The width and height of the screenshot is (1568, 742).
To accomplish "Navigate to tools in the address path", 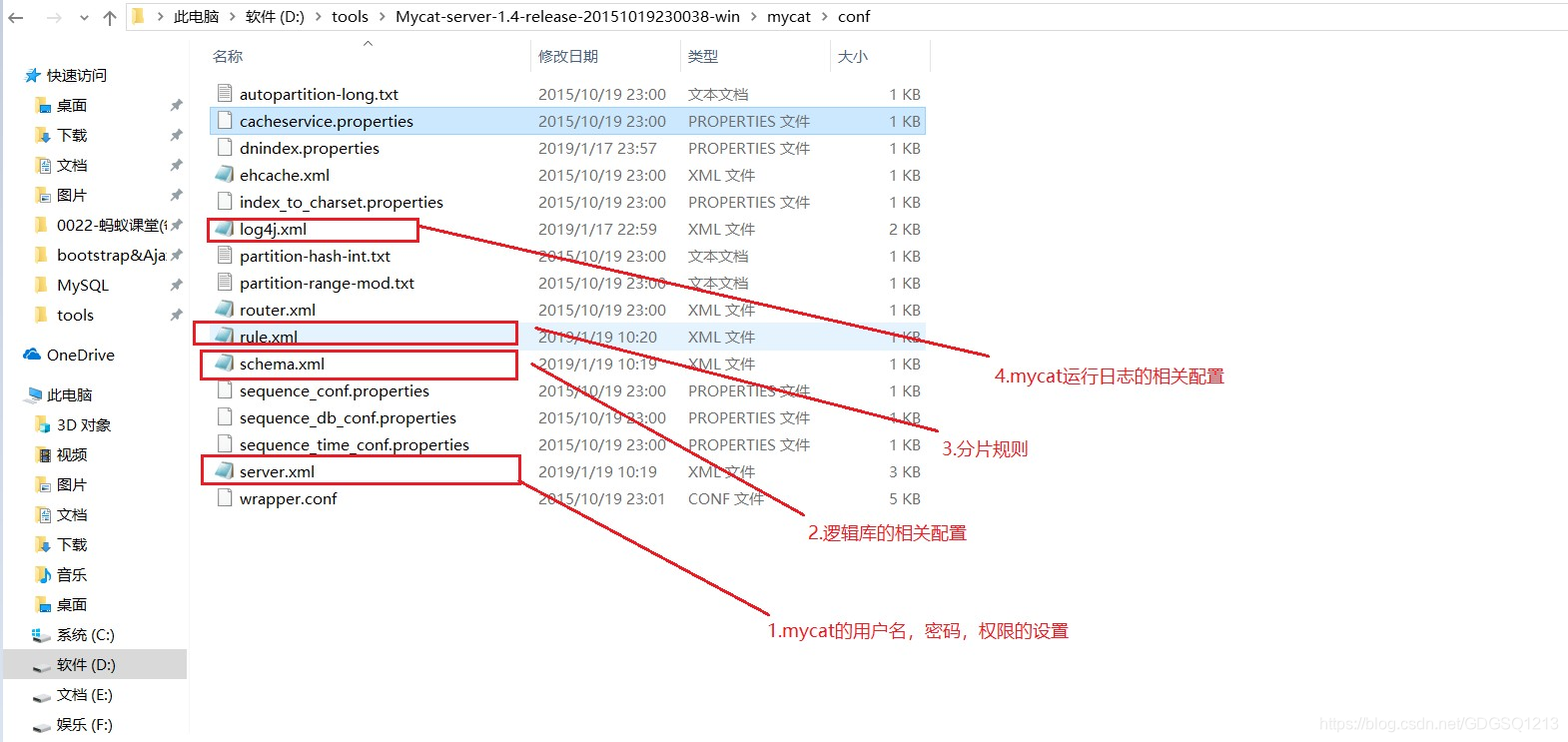I will 350,16.
